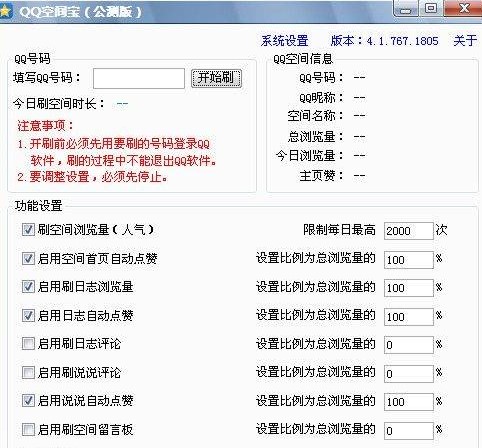Enable 启用刷空间留言板 checkbox
The width and height of the screenshot is (482, 448).
[28, 429]
